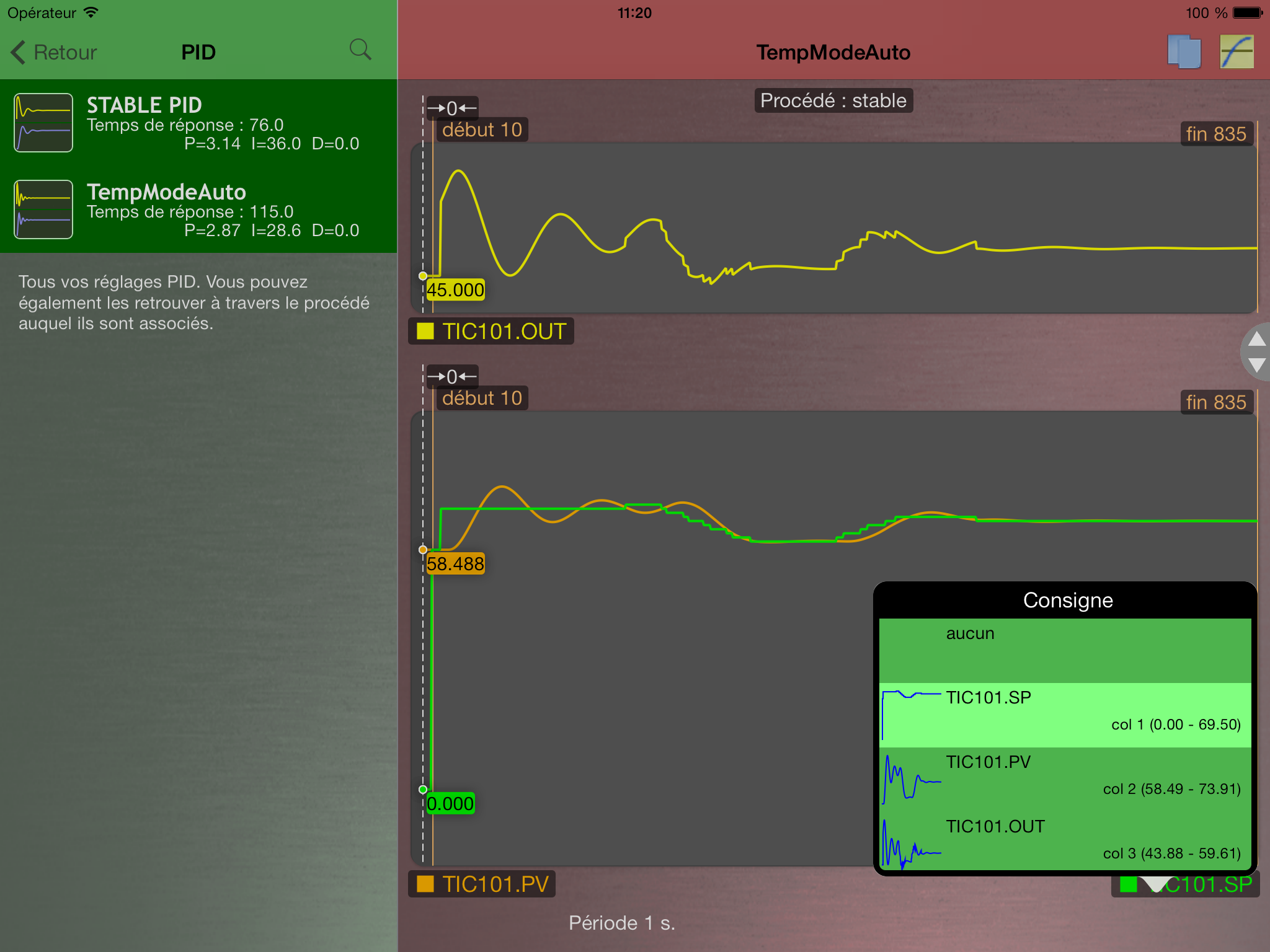Tap the TIC101.PV mini curve preview
This screenshot has height=952, width=1270.
point(912,780)
